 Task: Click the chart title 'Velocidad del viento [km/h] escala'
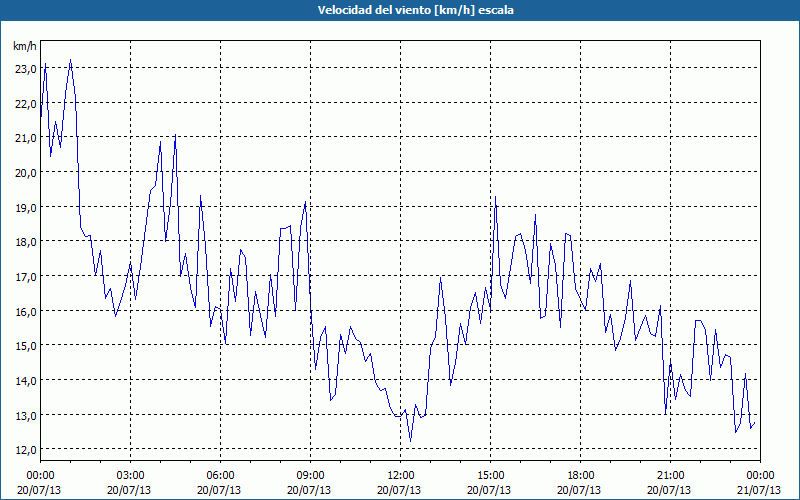[x=415, y=10]
